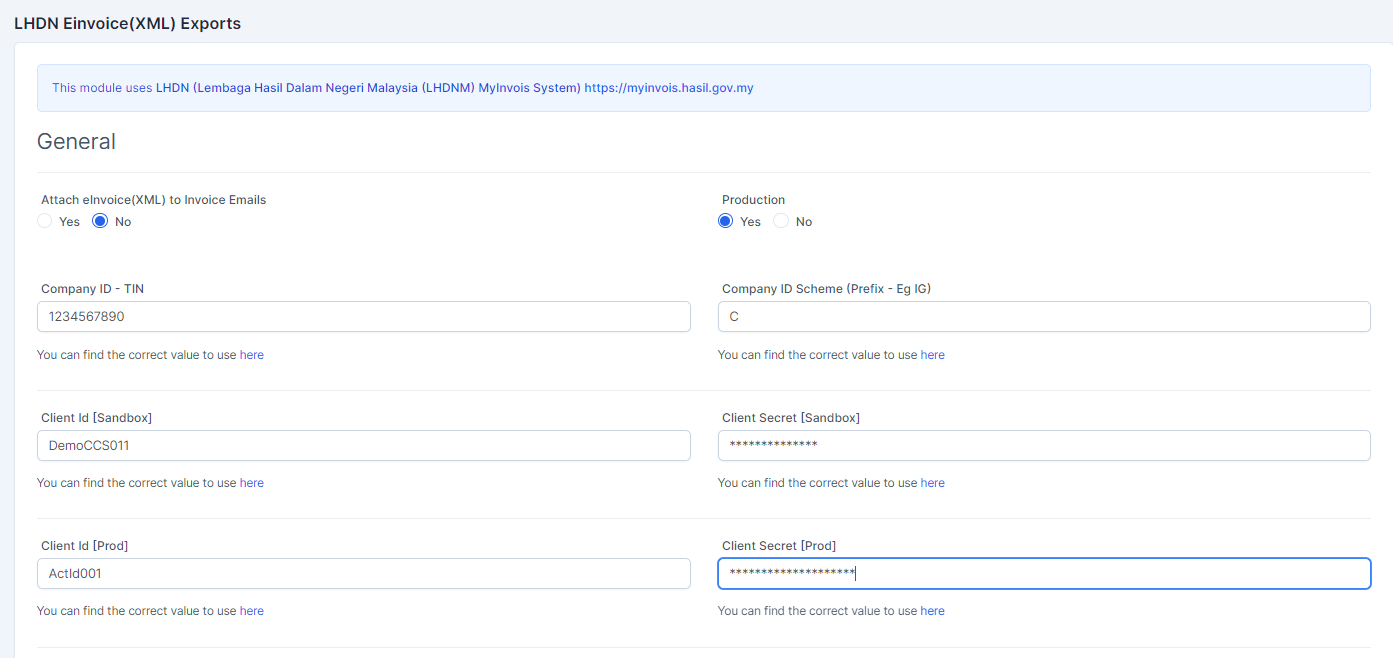Visit the myinvois.hasil.gov.my URL link

(669, 88)
